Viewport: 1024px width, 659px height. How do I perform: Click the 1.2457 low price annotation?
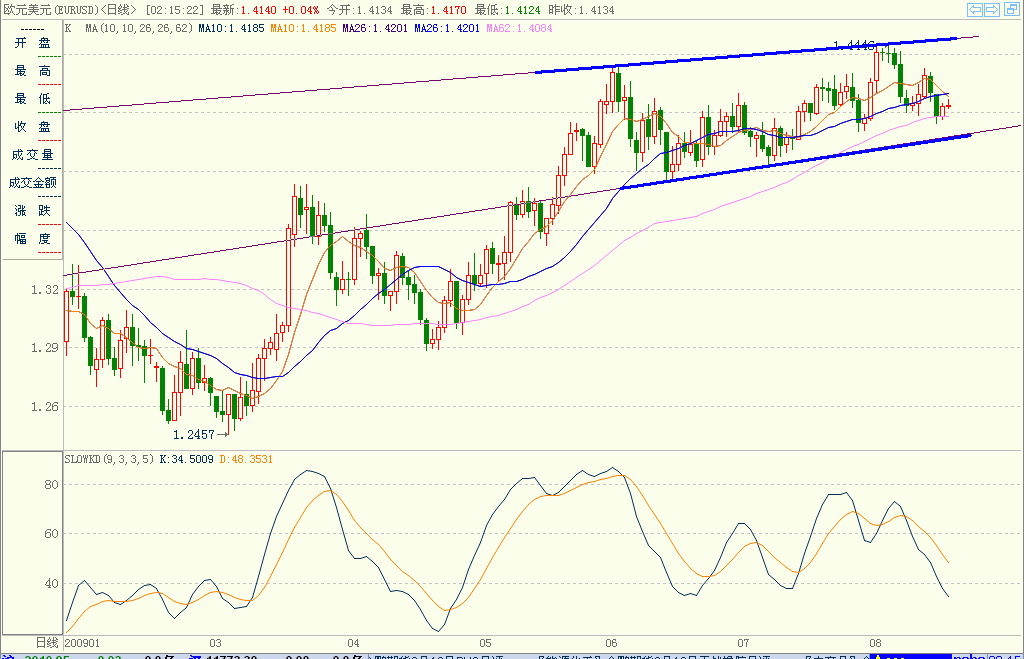point(193,435)
